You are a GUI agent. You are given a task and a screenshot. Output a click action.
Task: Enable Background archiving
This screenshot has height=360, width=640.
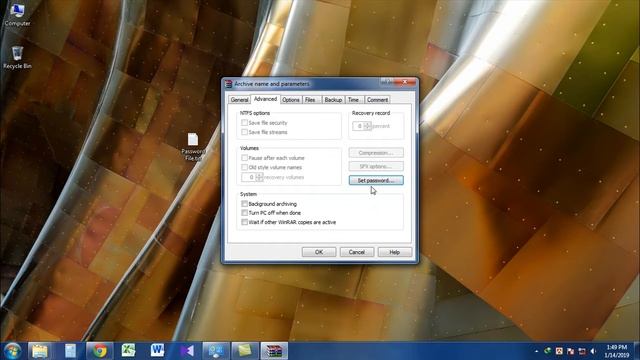244,203
